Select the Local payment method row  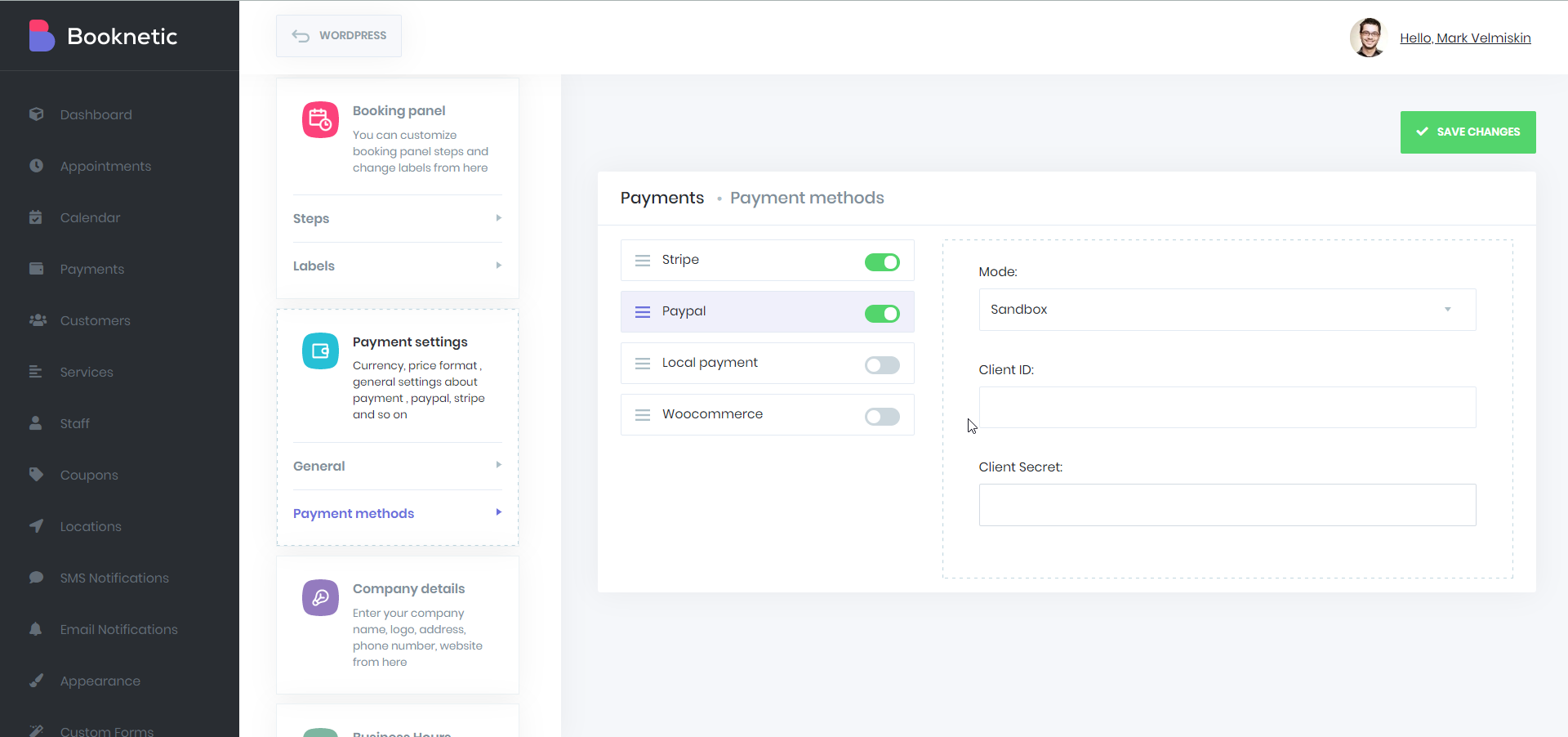click(x=768, y=364)
